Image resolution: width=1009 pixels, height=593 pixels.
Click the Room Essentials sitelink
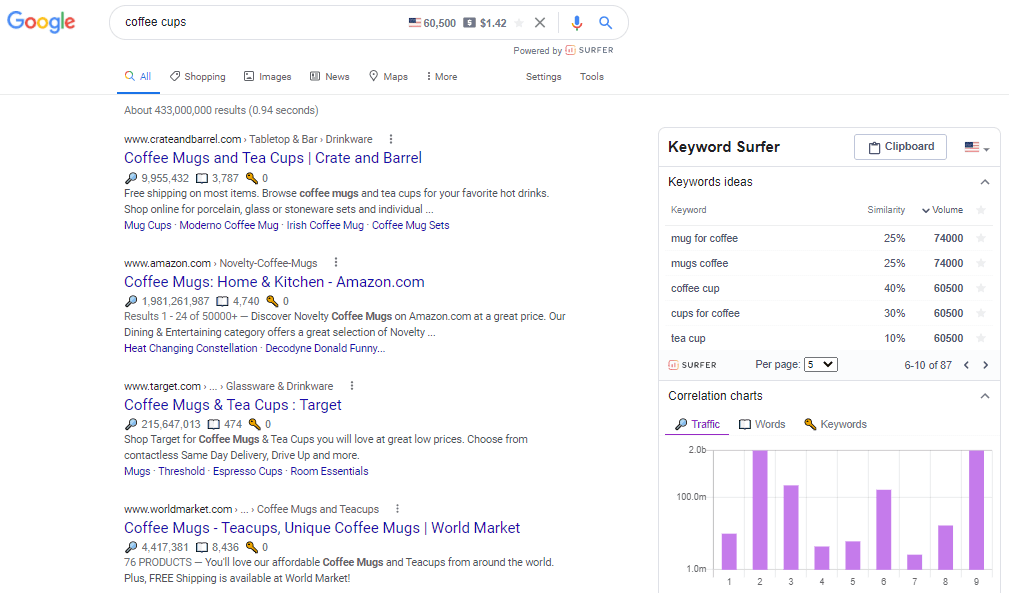(329, 471)
